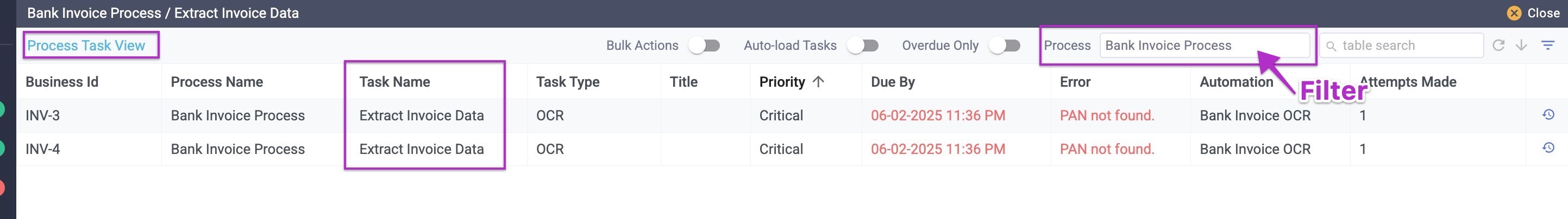
Task: Open the INV-3 business id row
Action: click(42, 115)
